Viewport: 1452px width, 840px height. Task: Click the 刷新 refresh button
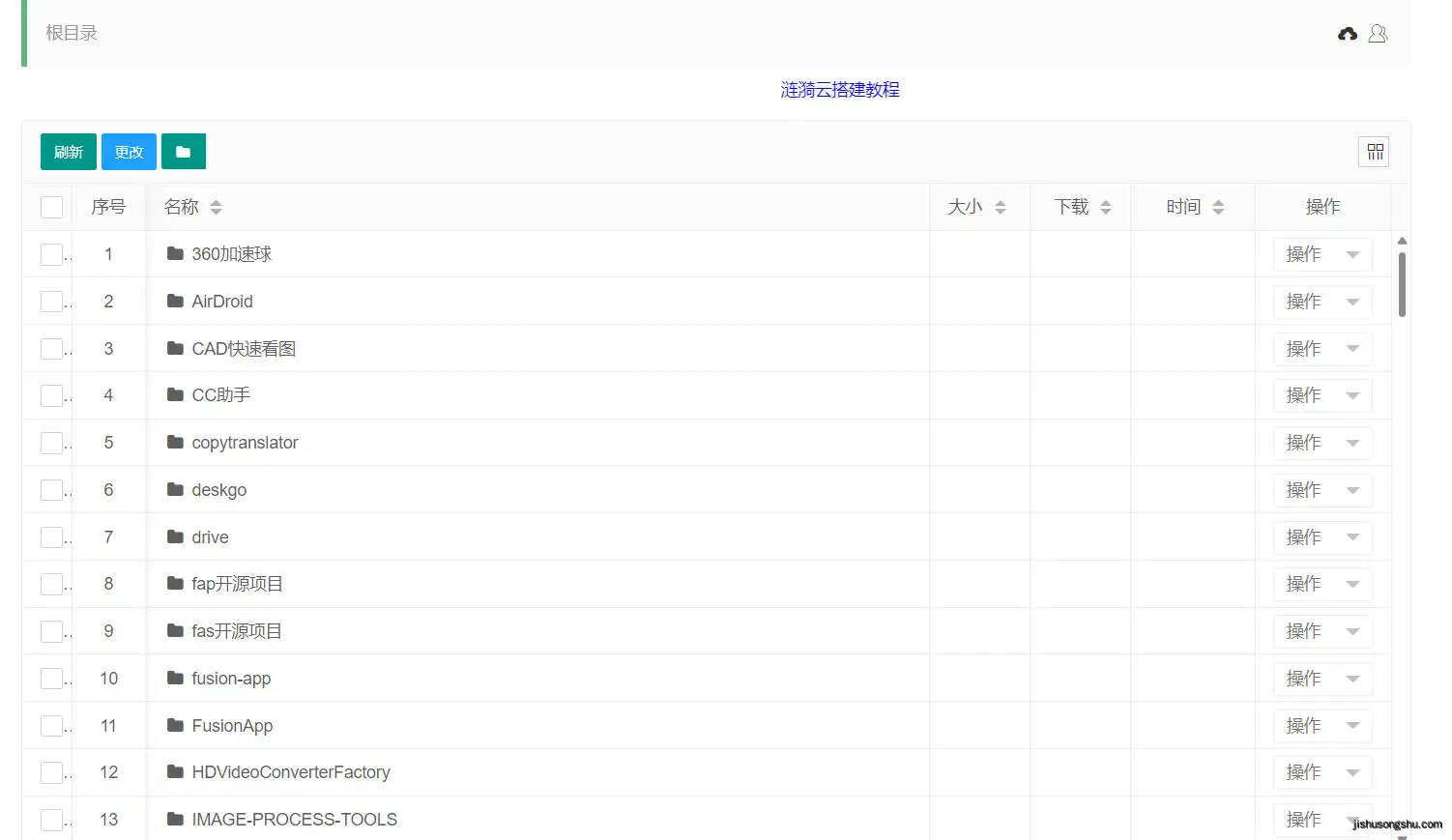coord(69,152)
